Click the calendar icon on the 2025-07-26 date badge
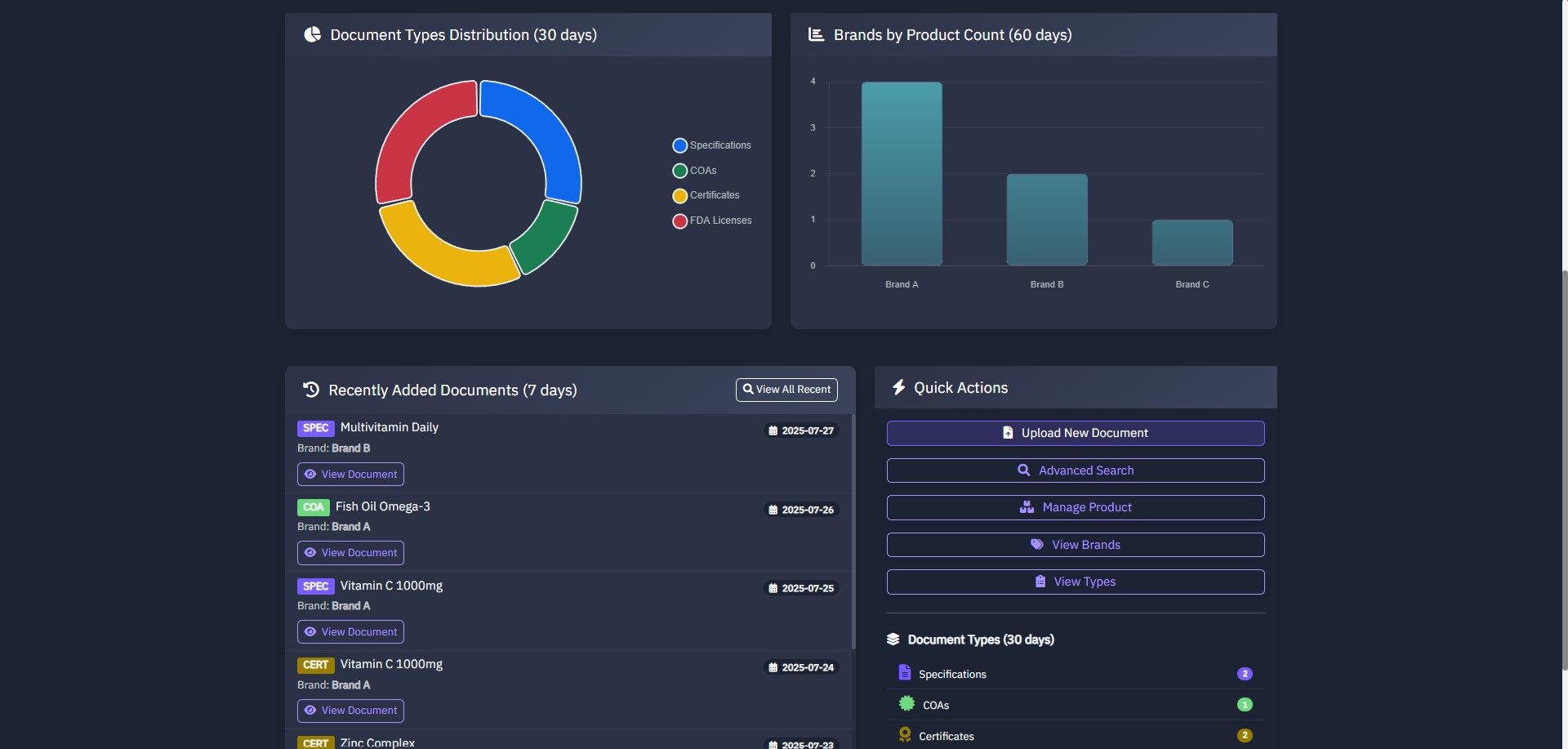This screenshot has height=749, width=1568. coord(773,510)
